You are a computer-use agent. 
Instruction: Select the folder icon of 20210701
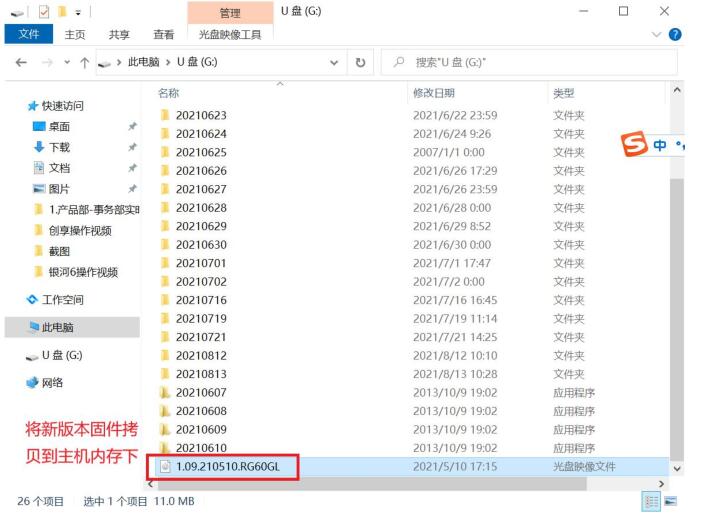(165, 263)
